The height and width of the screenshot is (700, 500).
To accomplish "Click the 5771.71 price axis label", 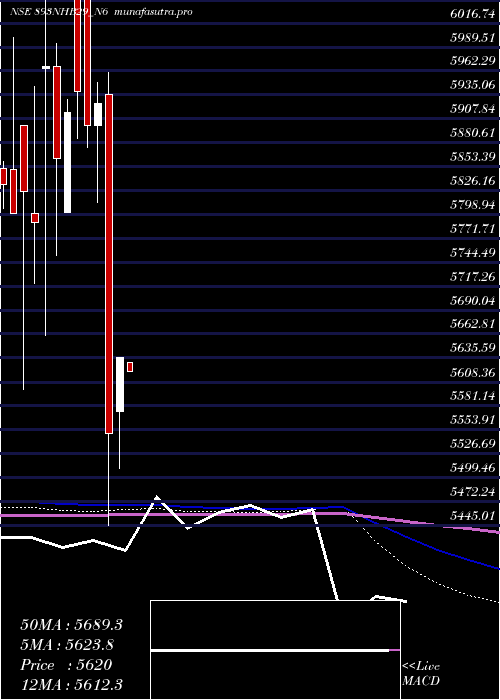I will (473, 229).
